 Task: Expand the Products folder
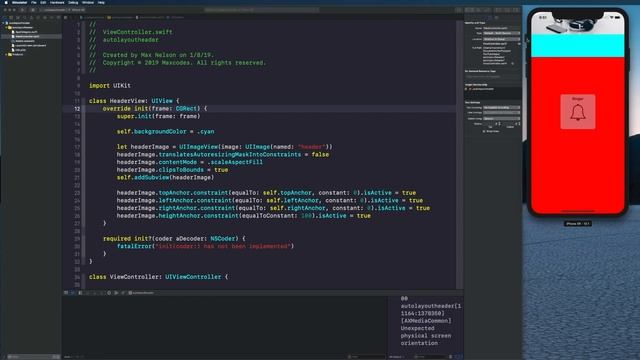pos(7,54)
